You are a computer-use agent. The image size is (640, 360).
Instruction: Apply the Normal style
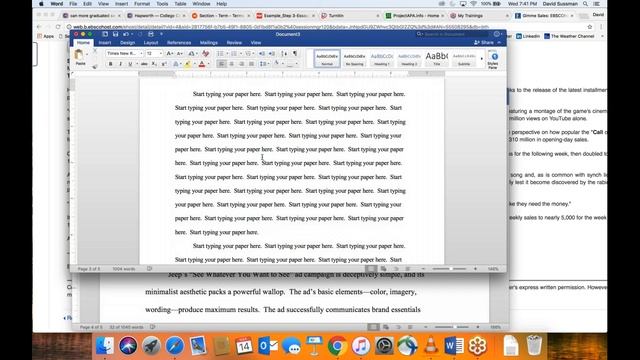point(327,59)
